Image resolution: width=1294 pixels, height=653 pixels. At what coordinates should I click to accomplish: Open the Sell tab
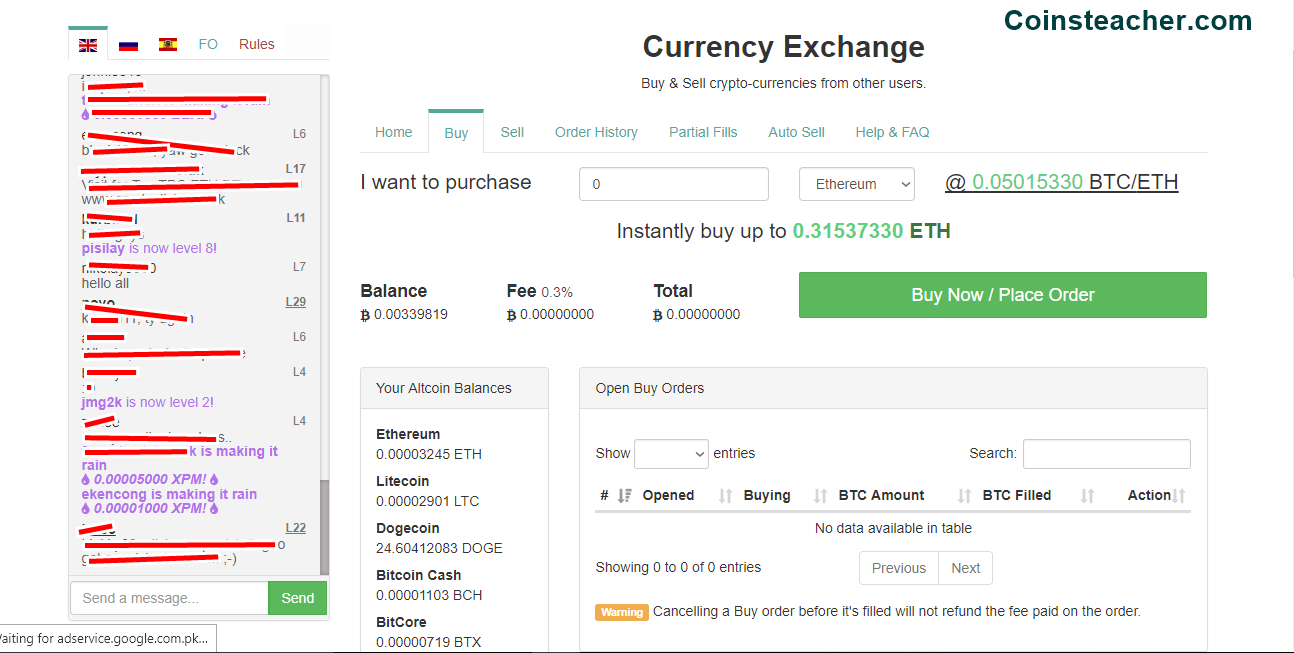click(x=512, y=132)
